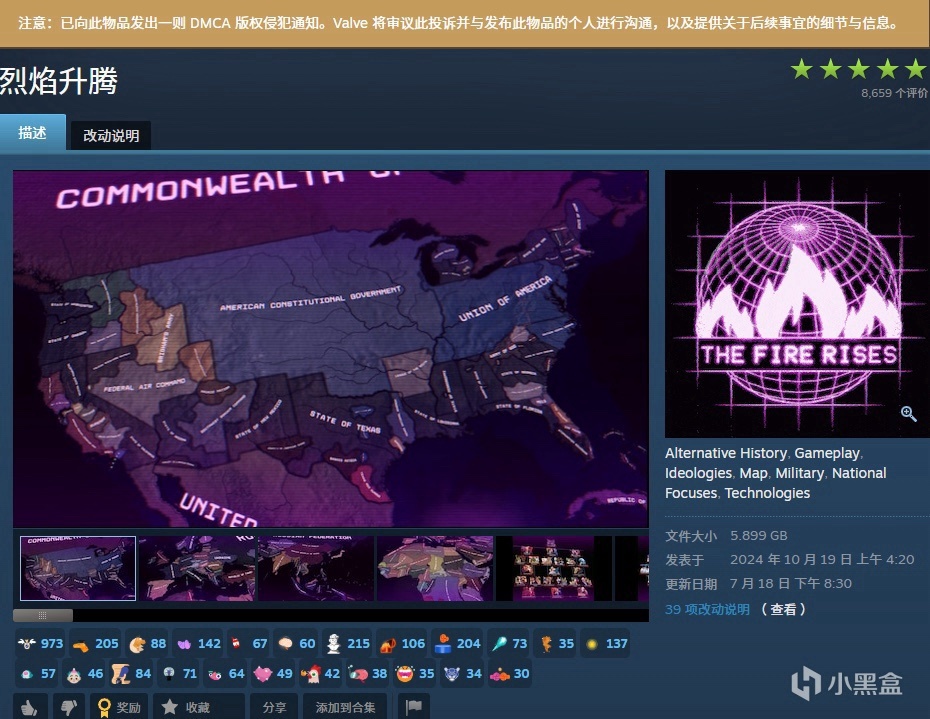Open the Gameplay tag
Image resolution: width=930 pixels, height=719 pixels.
(x=827, y=453)
